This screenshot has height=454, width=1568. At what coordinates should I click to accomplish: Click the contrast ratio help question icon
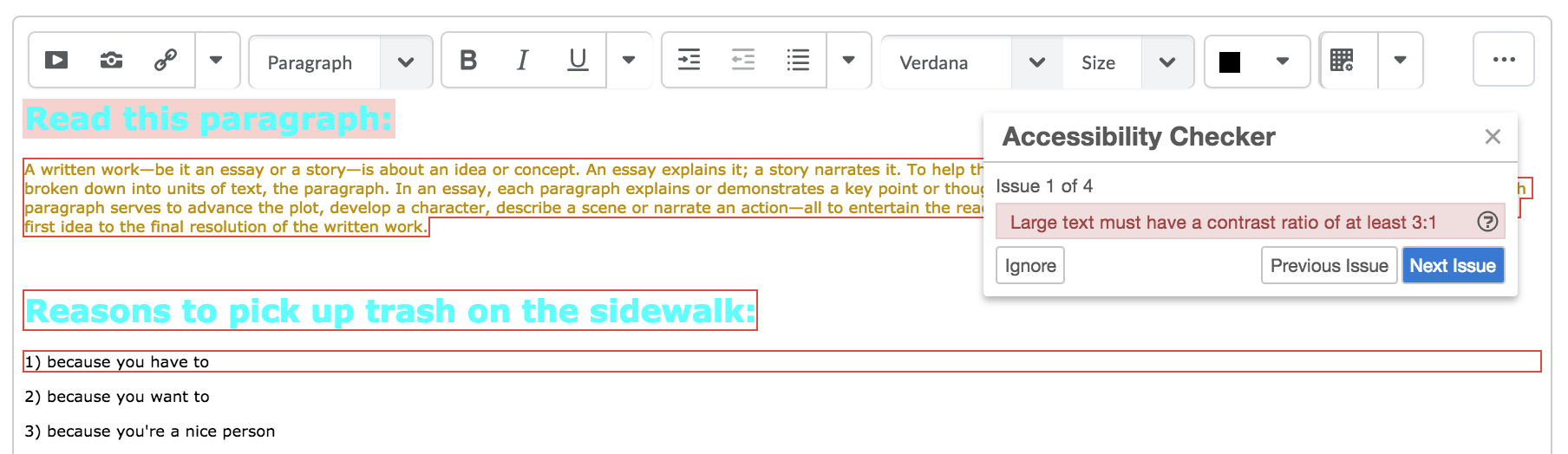(x=1486, y=222)
